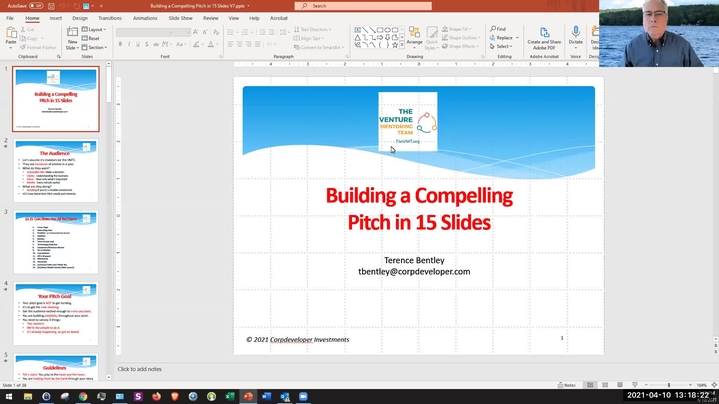Switch to the Slide Show tab
Image resolution: width=719 pixels, height=404 pixels.
(180, 18)
